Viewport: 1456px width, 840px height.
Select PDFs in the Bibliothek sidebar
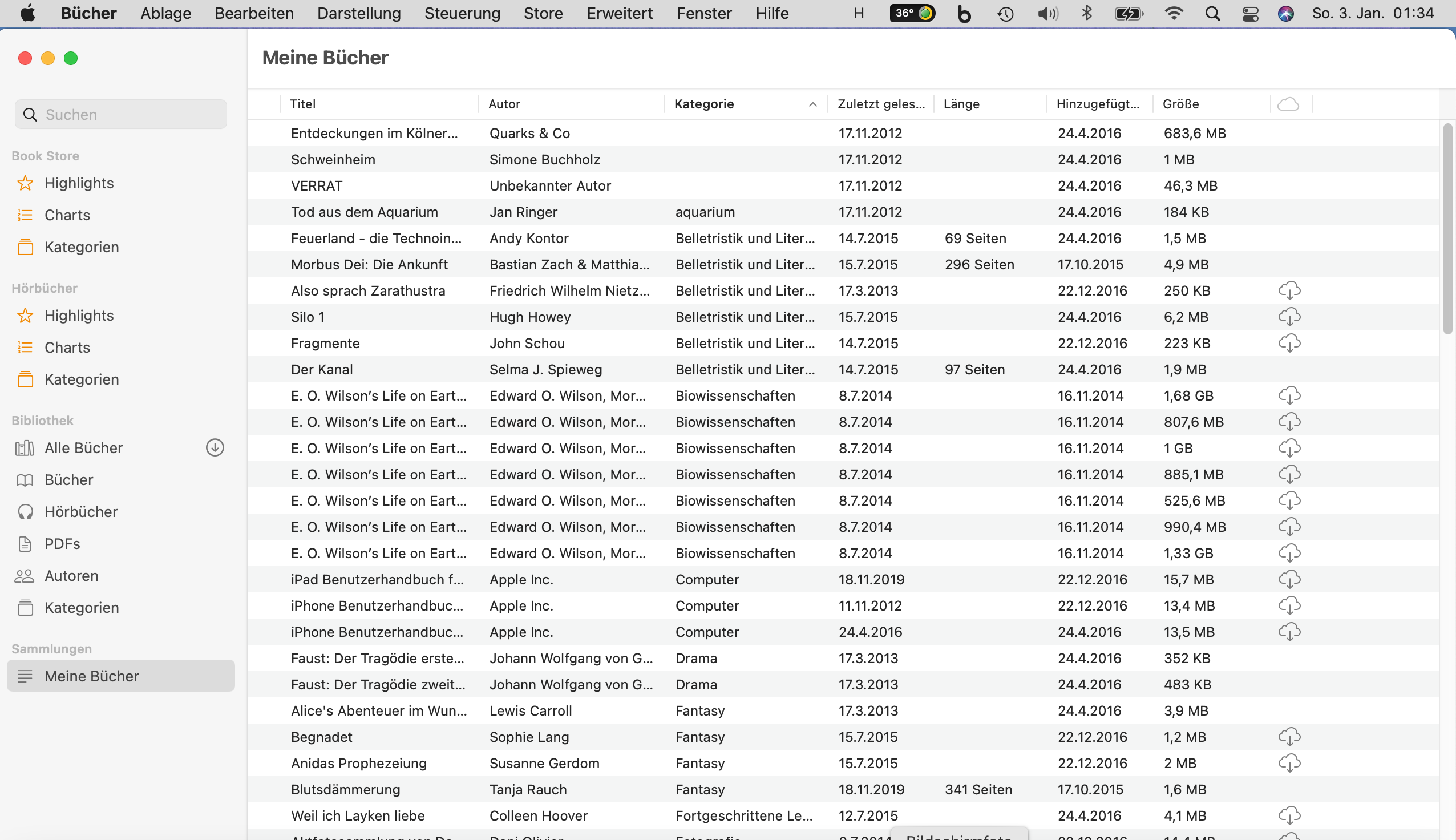(62, 543)
